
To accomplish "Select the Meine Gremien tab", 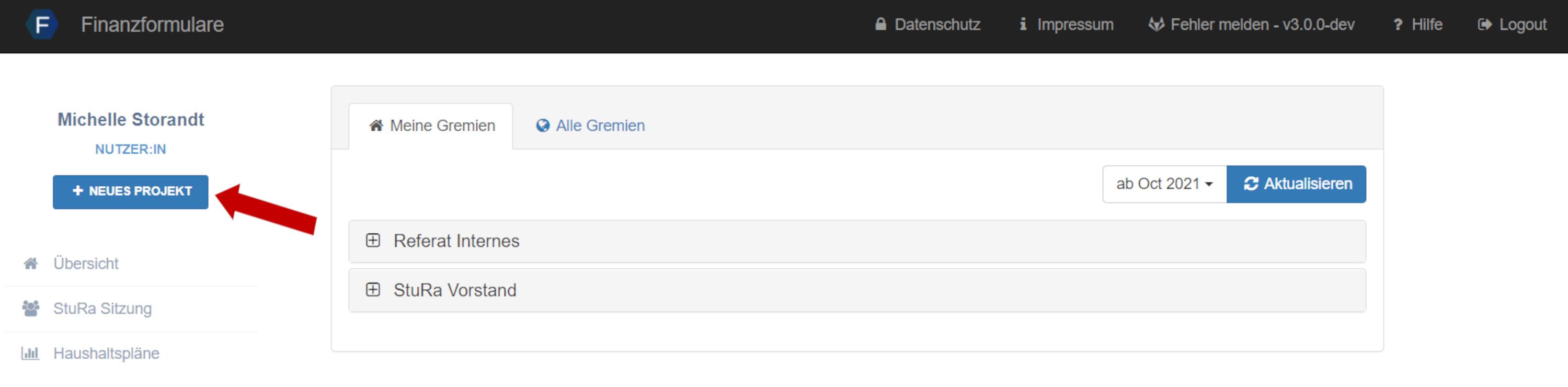I will pyautogui.click(x=430, y=126).
